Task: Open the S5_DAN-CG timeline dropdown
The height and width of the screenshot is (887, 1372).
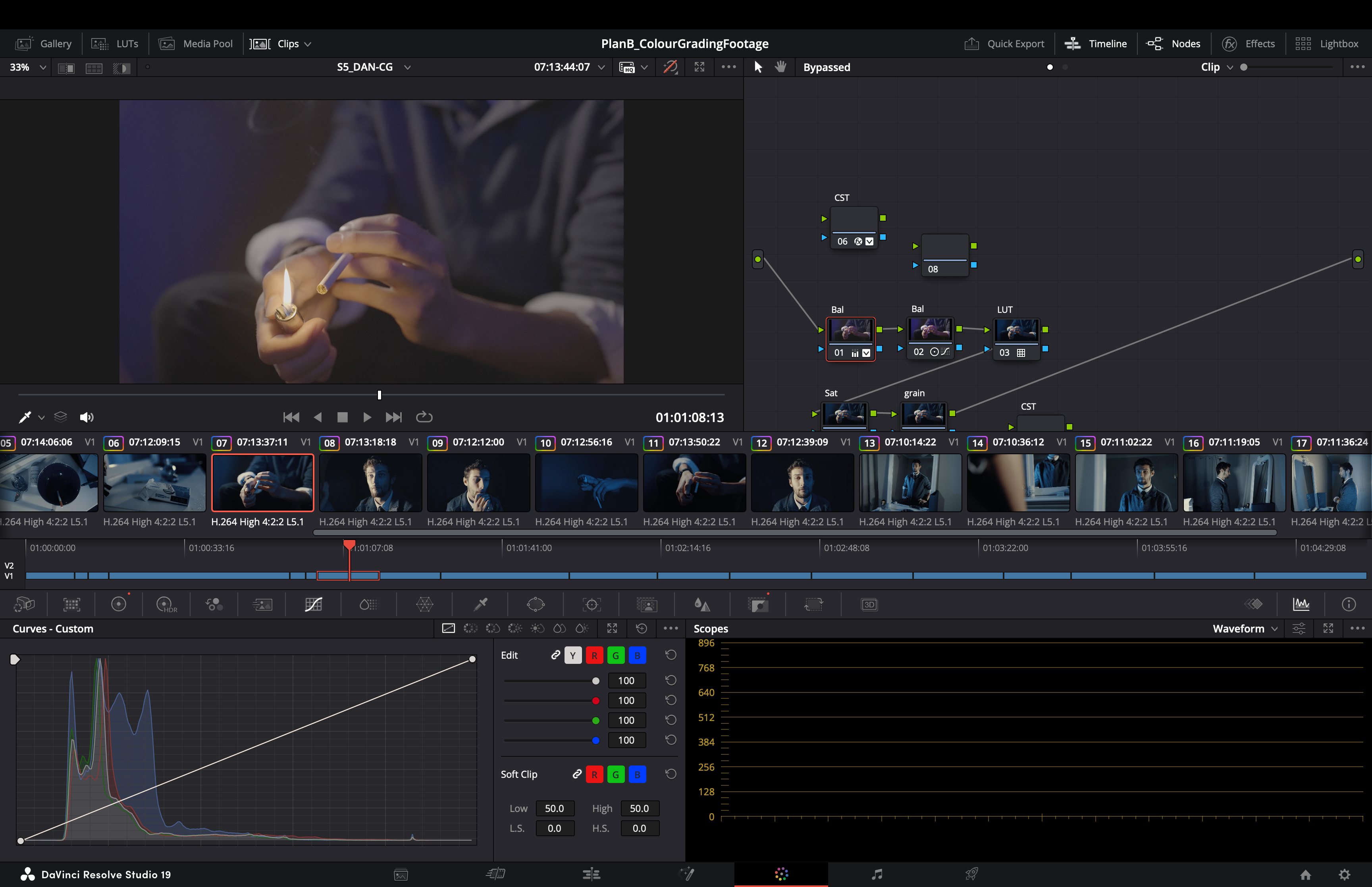Action: coord(374,67)
